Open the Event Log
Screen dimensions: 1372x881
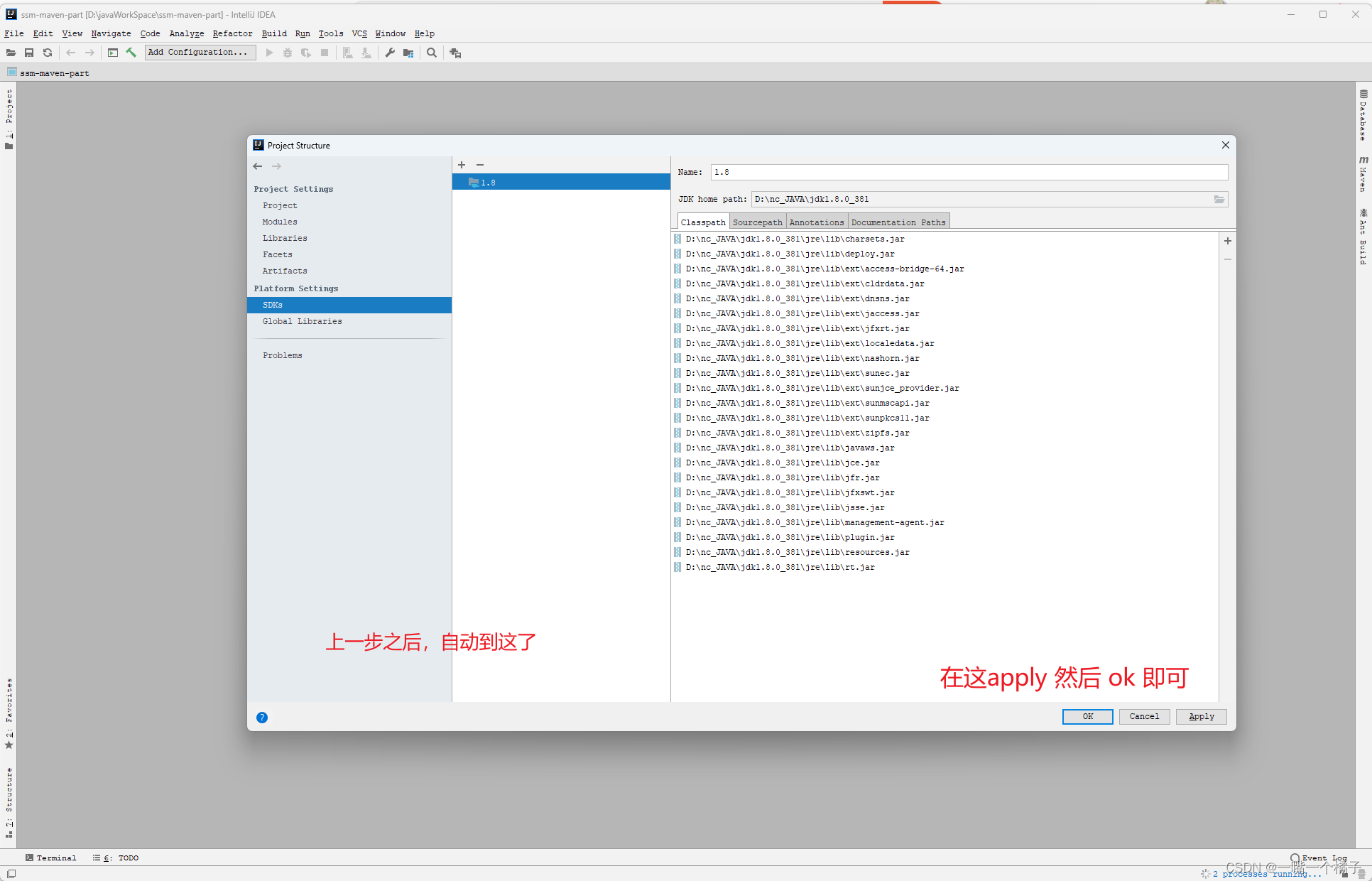click(1319, 858)
